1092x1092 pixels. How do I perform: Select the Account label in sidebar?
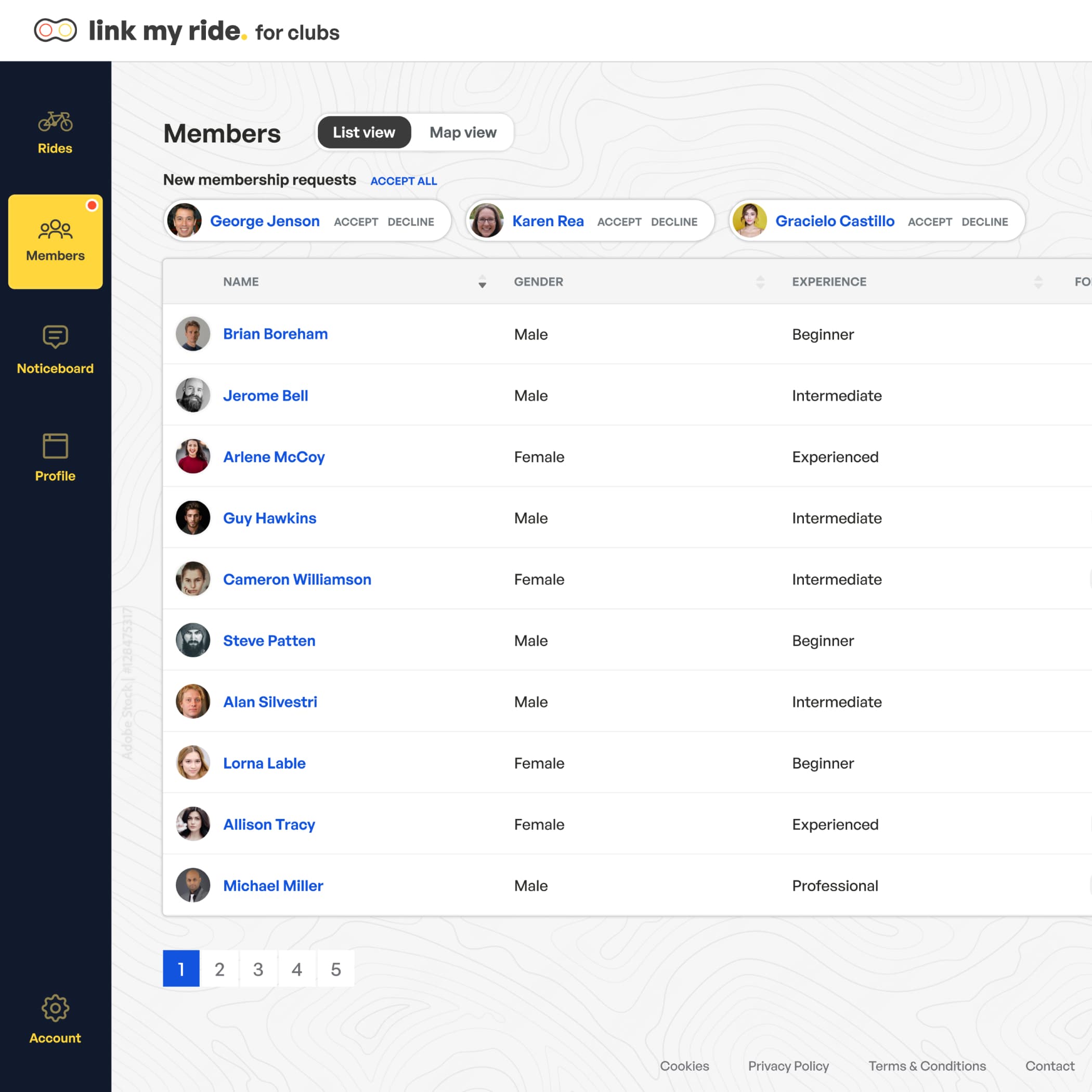(55, 1038)
